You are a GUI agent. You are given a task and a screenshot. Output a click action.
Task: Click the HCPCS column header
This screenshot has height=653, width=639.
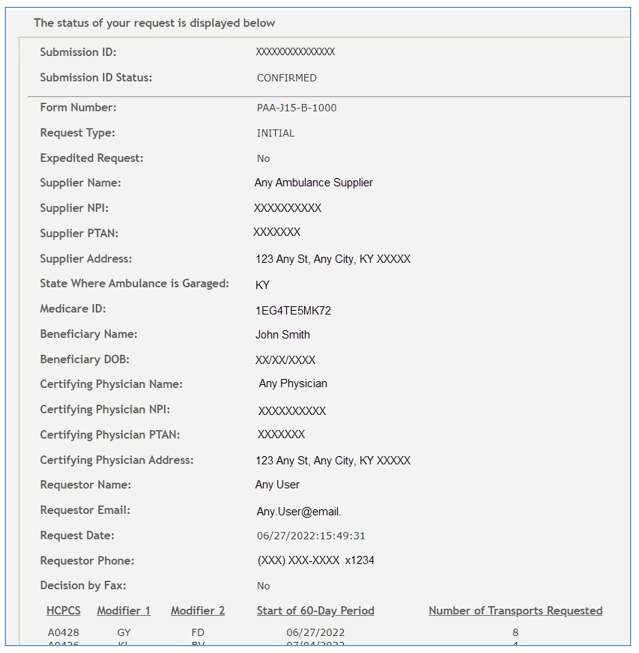point(63,611)
